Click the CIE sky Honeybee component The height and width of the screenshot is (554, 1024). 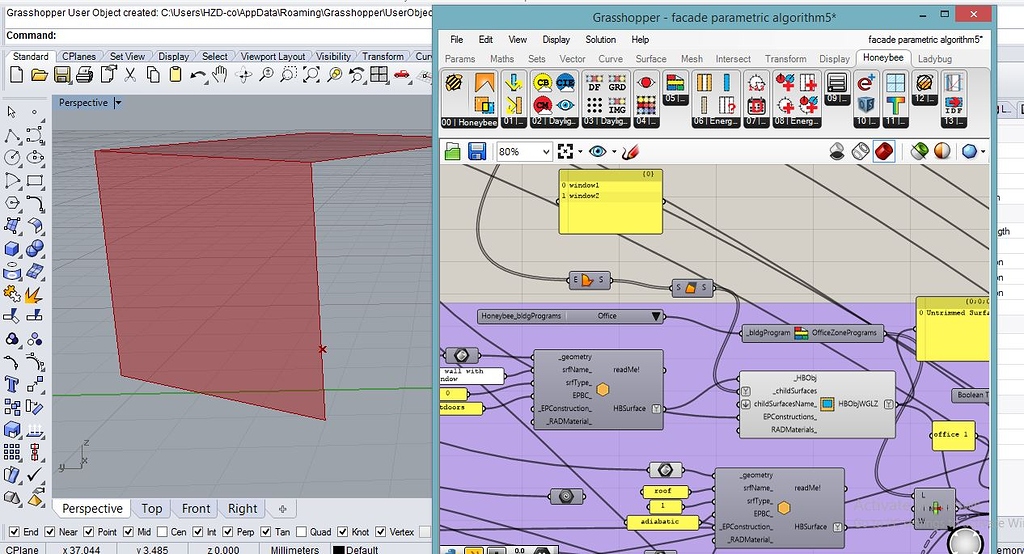(566, 83)
